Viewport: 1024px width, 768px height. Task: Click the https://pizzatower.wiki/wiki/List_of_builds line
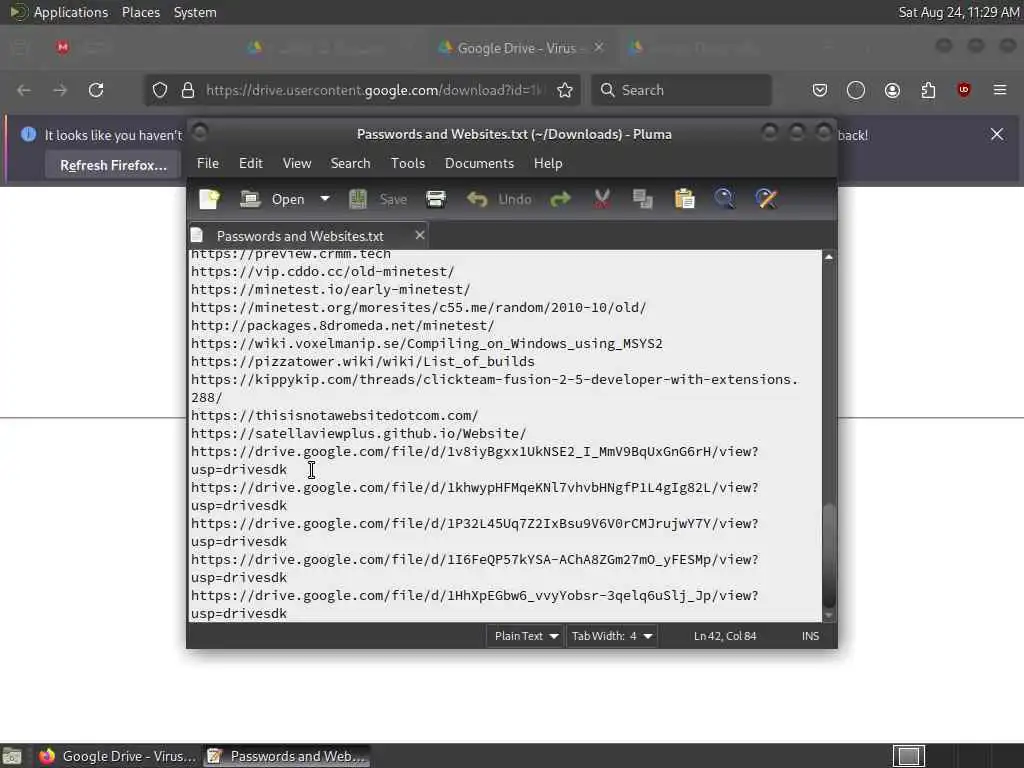[362, 361]
